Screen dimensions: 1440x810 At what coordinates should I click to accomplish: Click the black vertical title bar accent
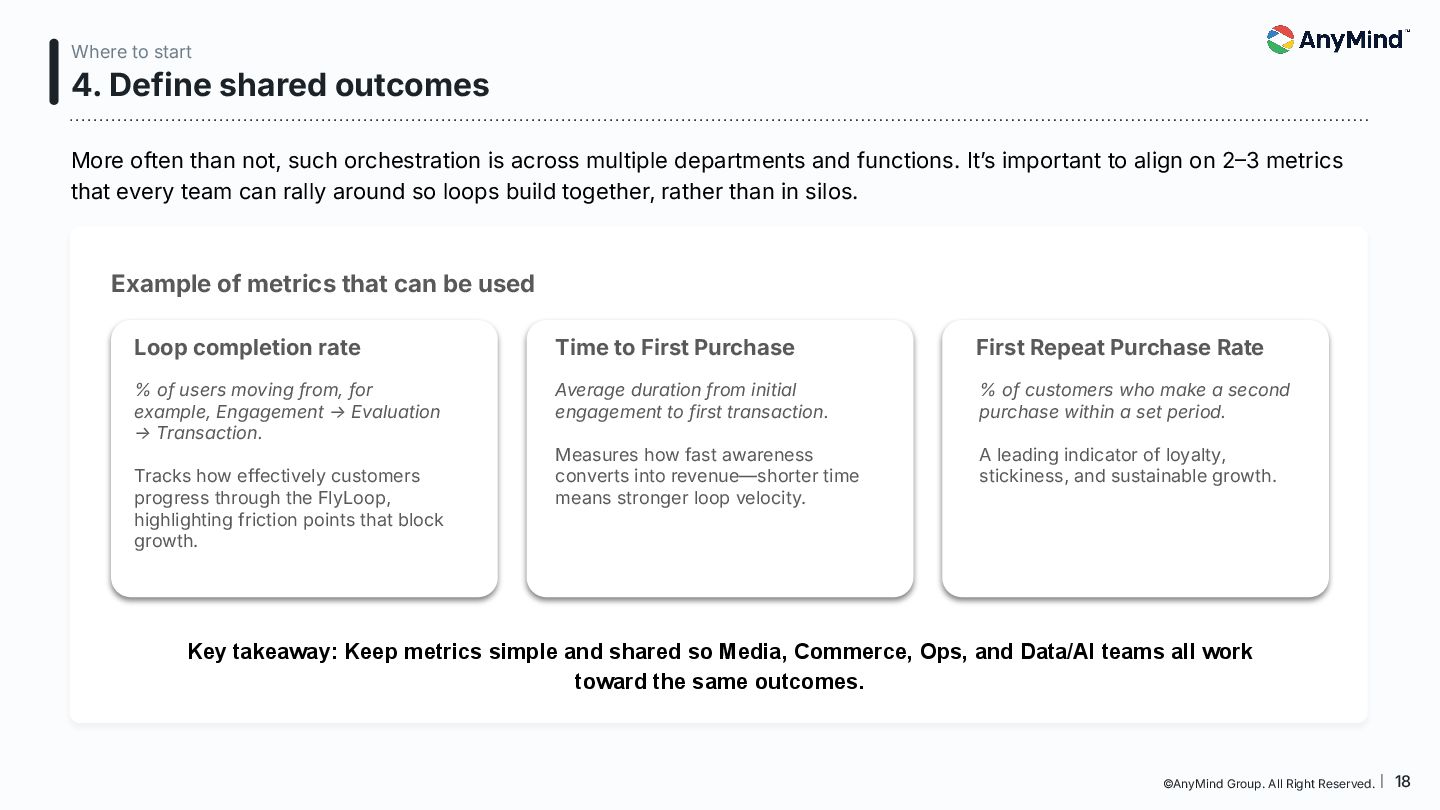click(54, 72)
